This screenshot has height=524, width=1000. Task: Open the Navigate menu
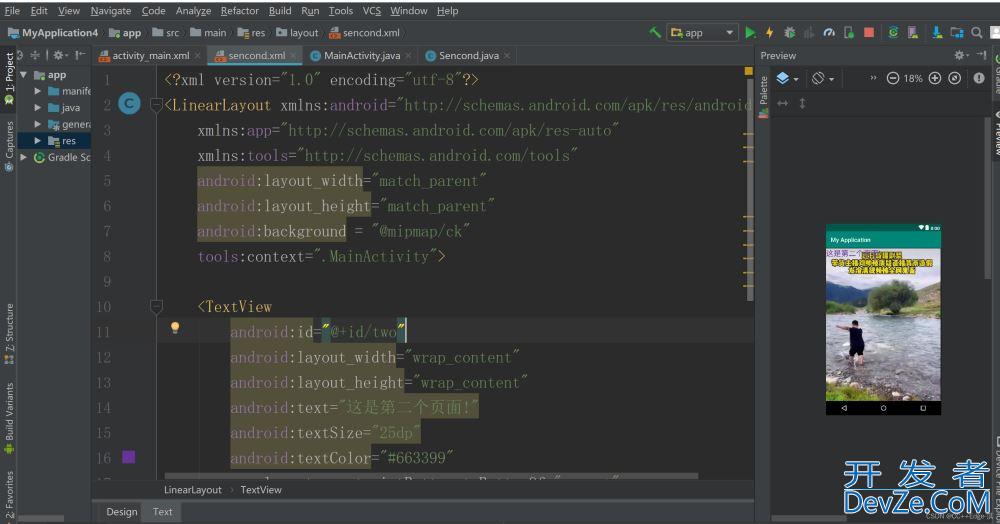pos(111,11)
